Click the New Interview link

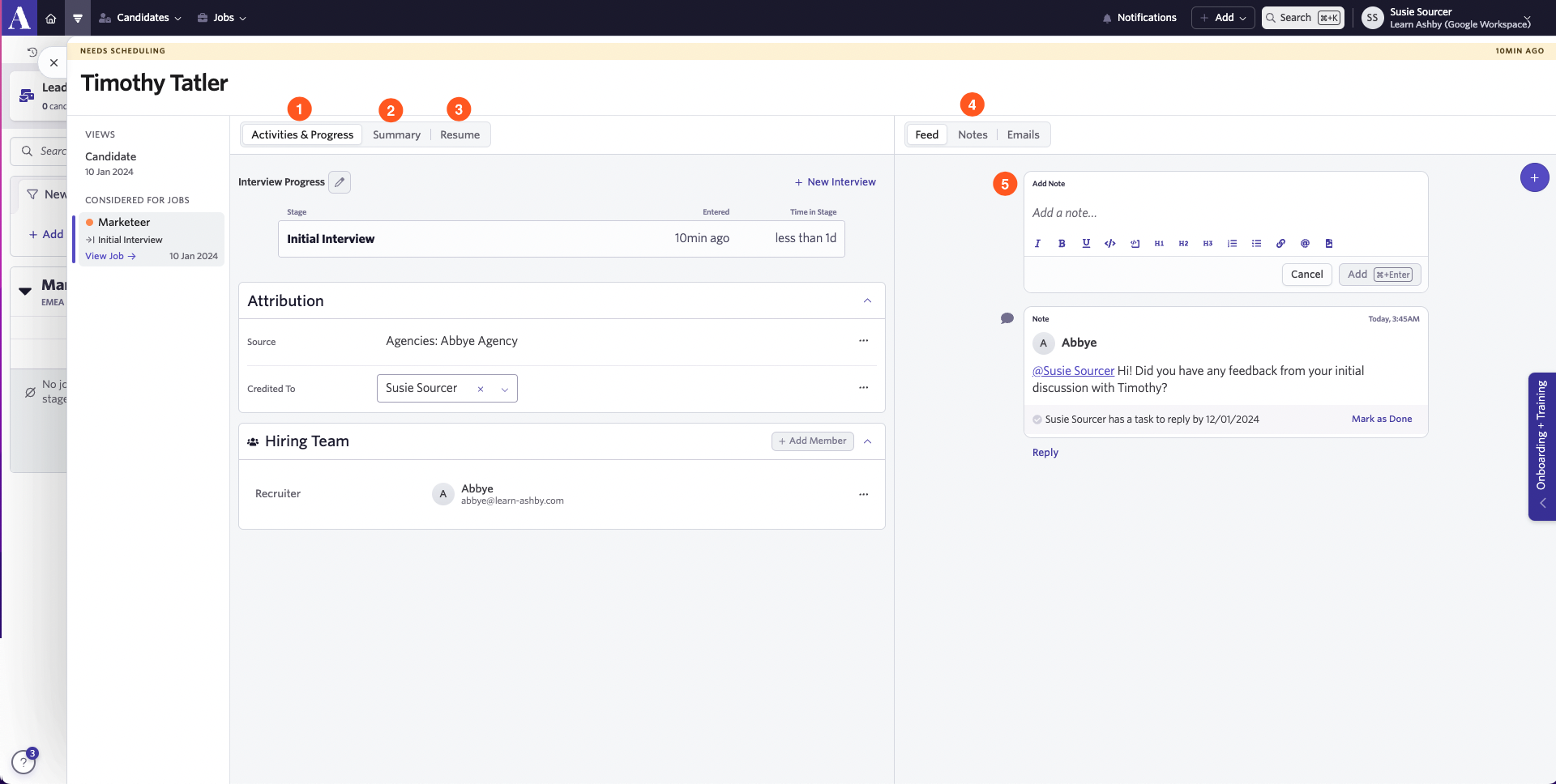click(835, 182)
